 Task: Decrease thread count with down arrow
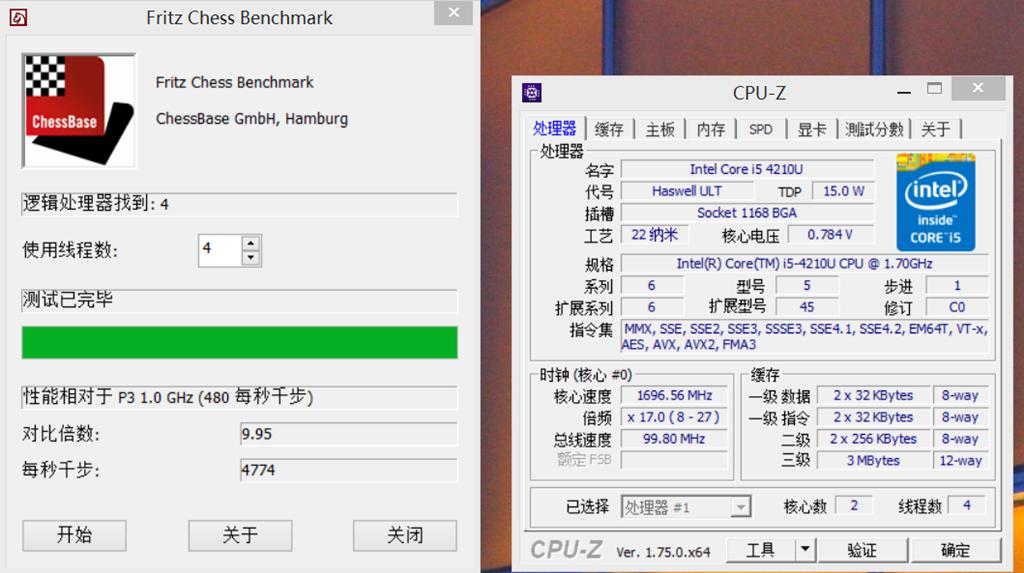point(251,258)
